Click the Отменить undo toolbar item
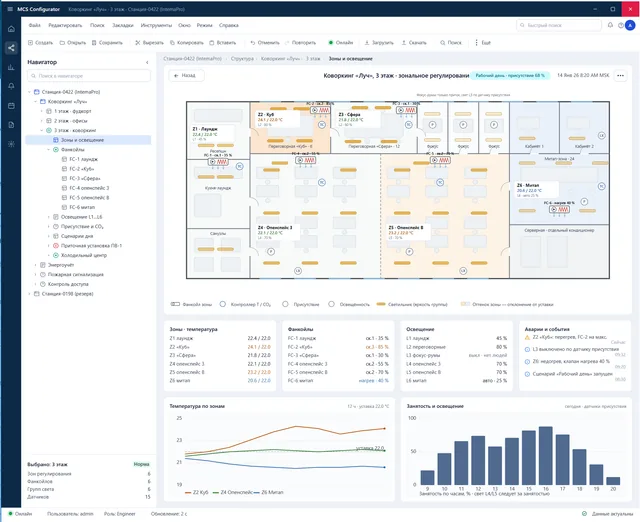640x522 pixels. pyautogui.click(x=265, y=42)
